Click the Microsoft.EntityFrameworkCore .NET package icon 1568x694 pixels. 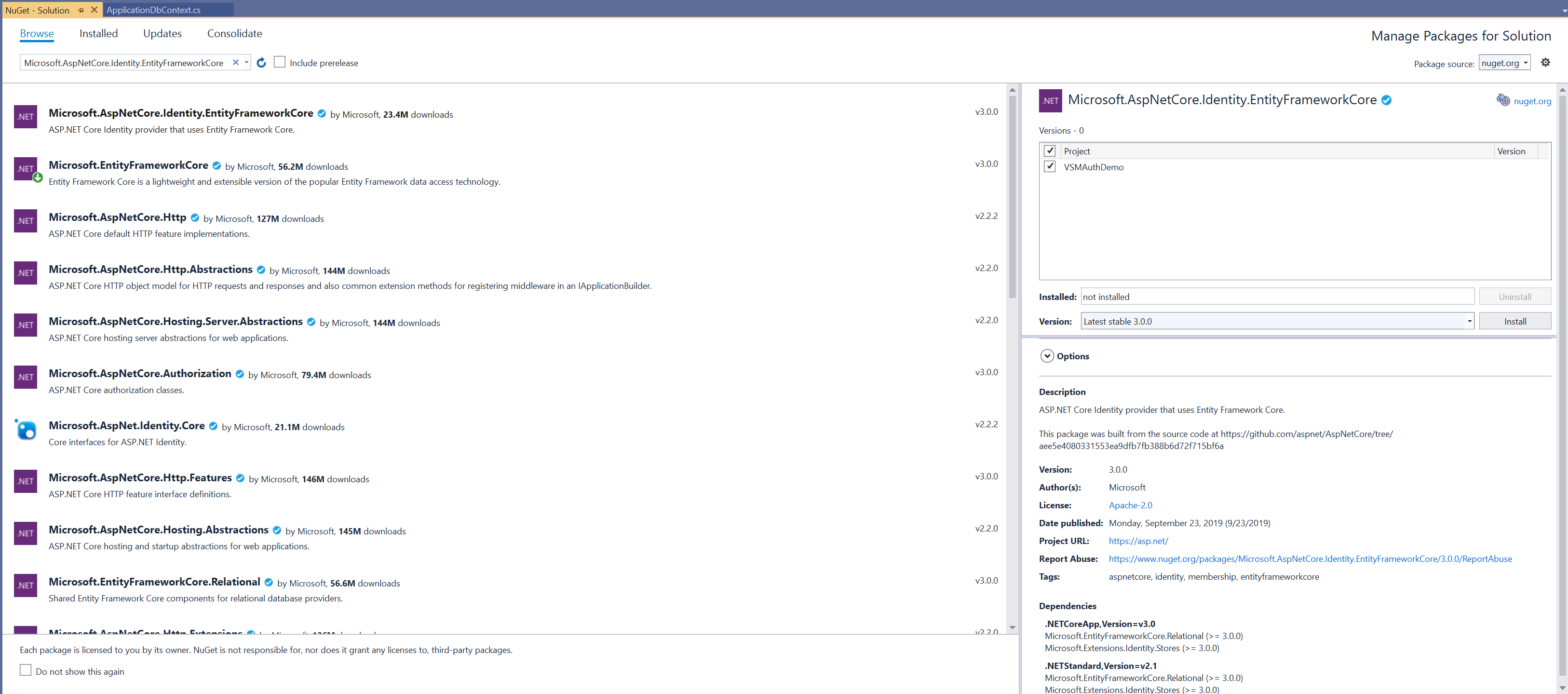(x=26, y=169)
